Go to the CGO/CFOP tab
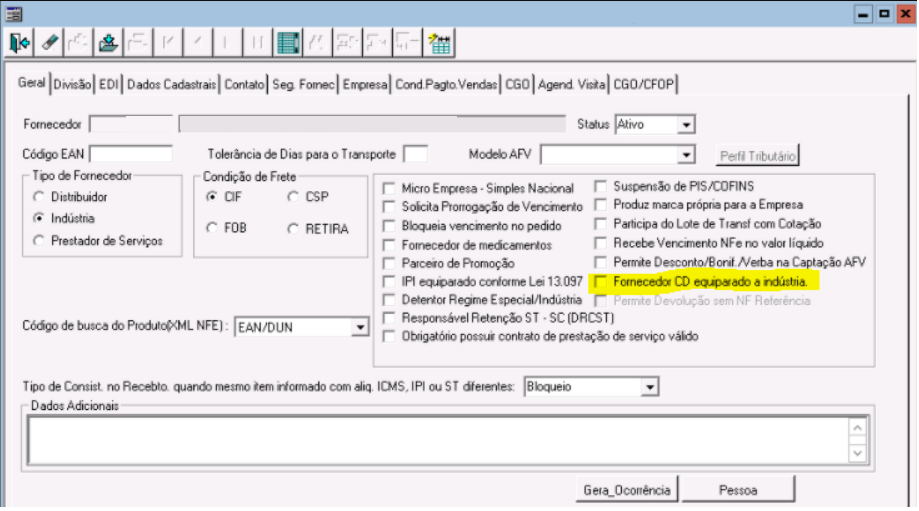Viewport: 919px width, 511px height. pos(644,84)
